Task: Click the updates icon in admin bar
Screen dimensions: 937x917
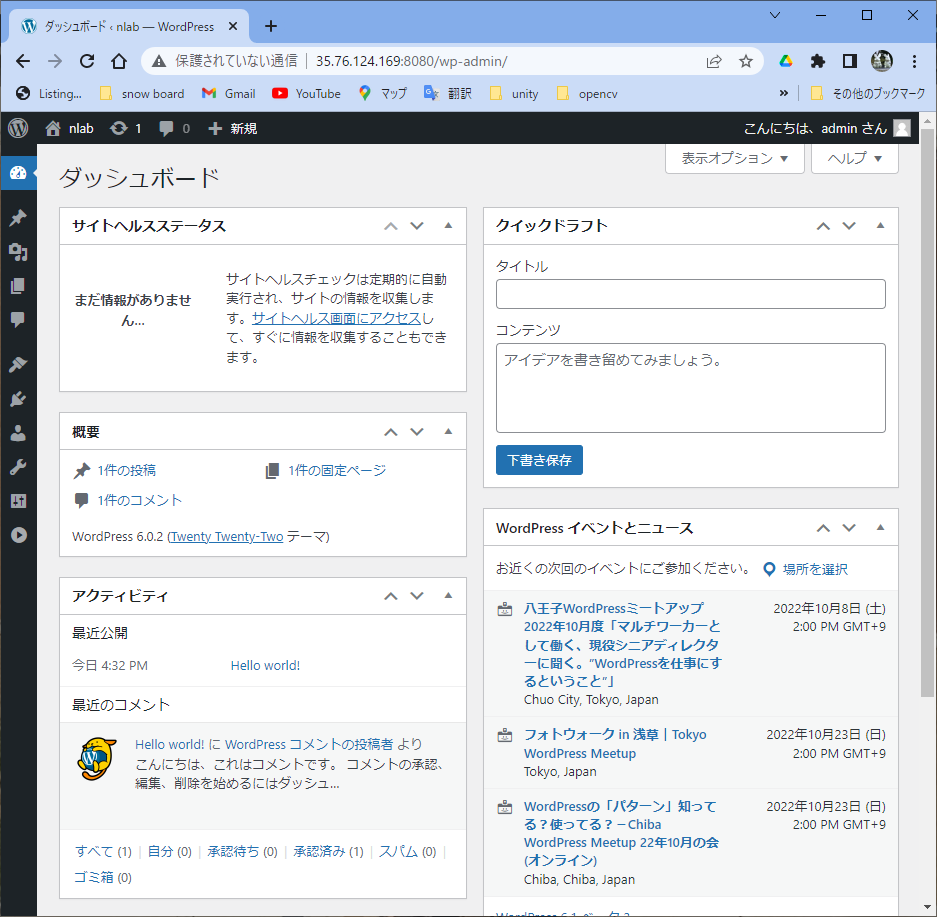Action: tap(125, 128)
